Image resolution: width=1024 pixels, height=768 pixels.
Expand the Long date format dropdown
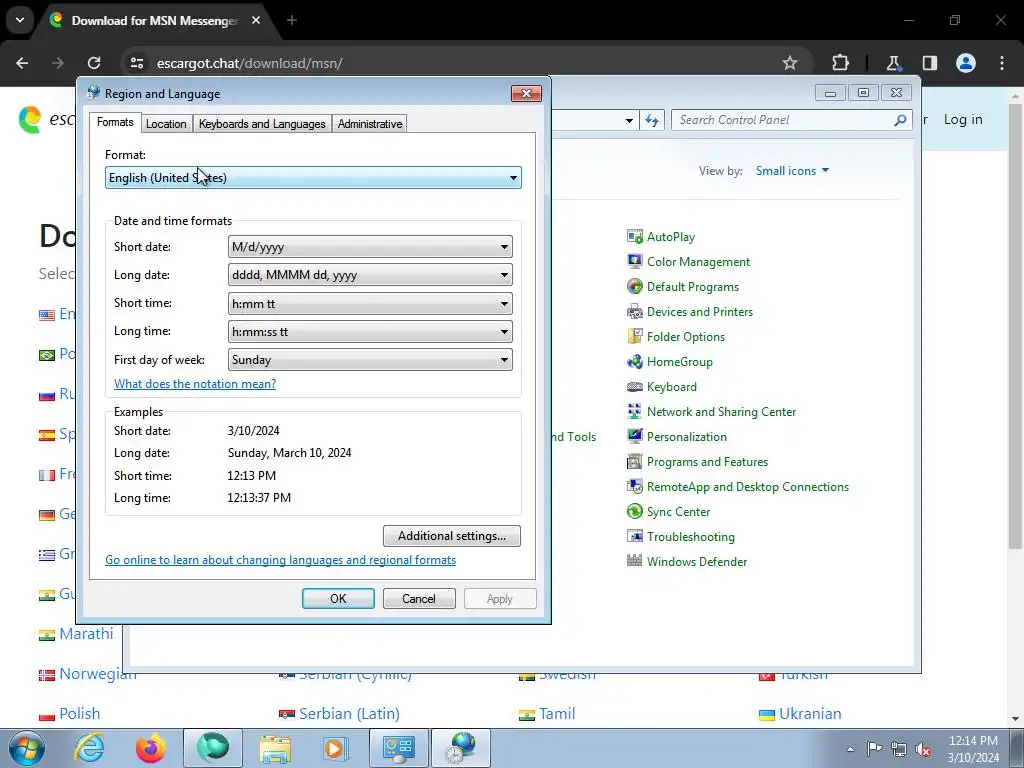[x=370, y=275]
